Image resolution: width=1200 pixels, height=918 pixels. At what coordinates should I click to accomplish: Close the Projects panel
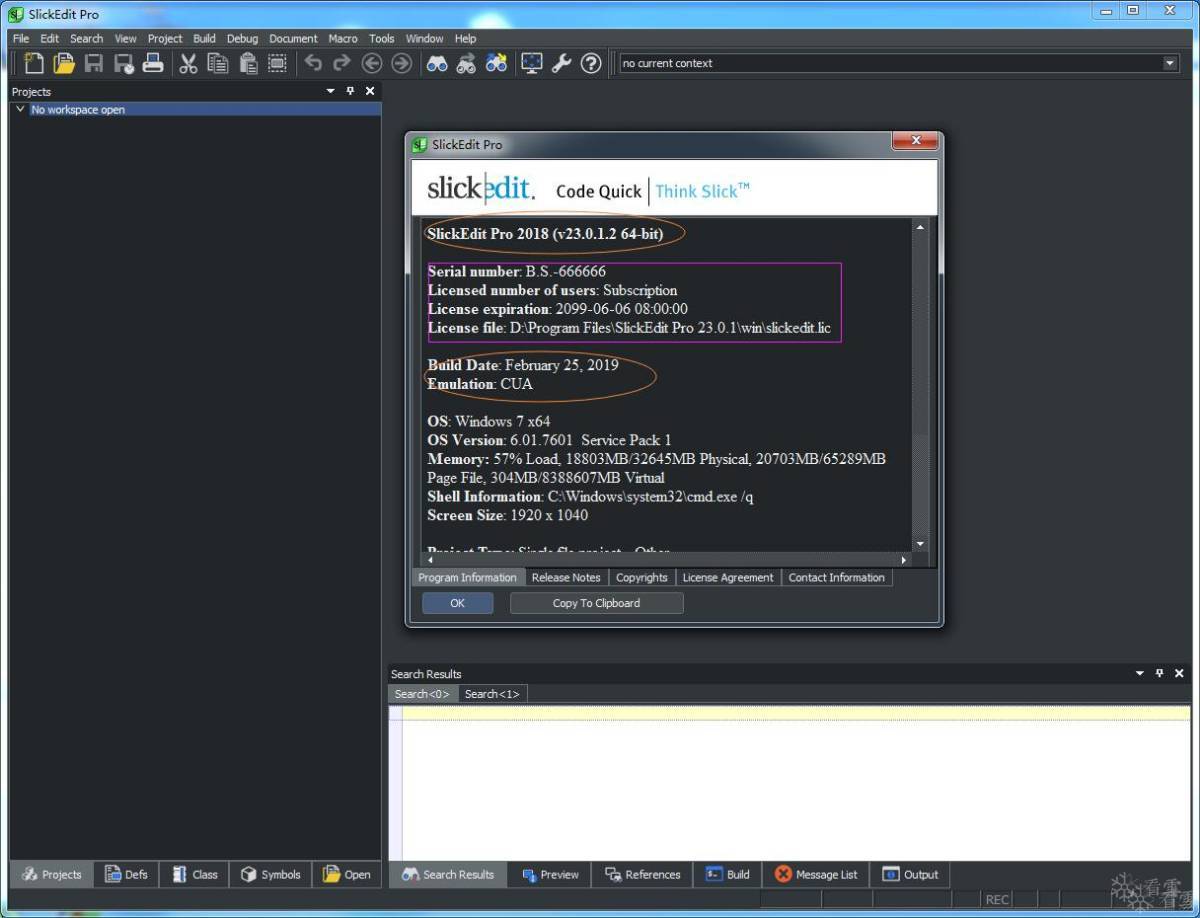tap(370, 91)
